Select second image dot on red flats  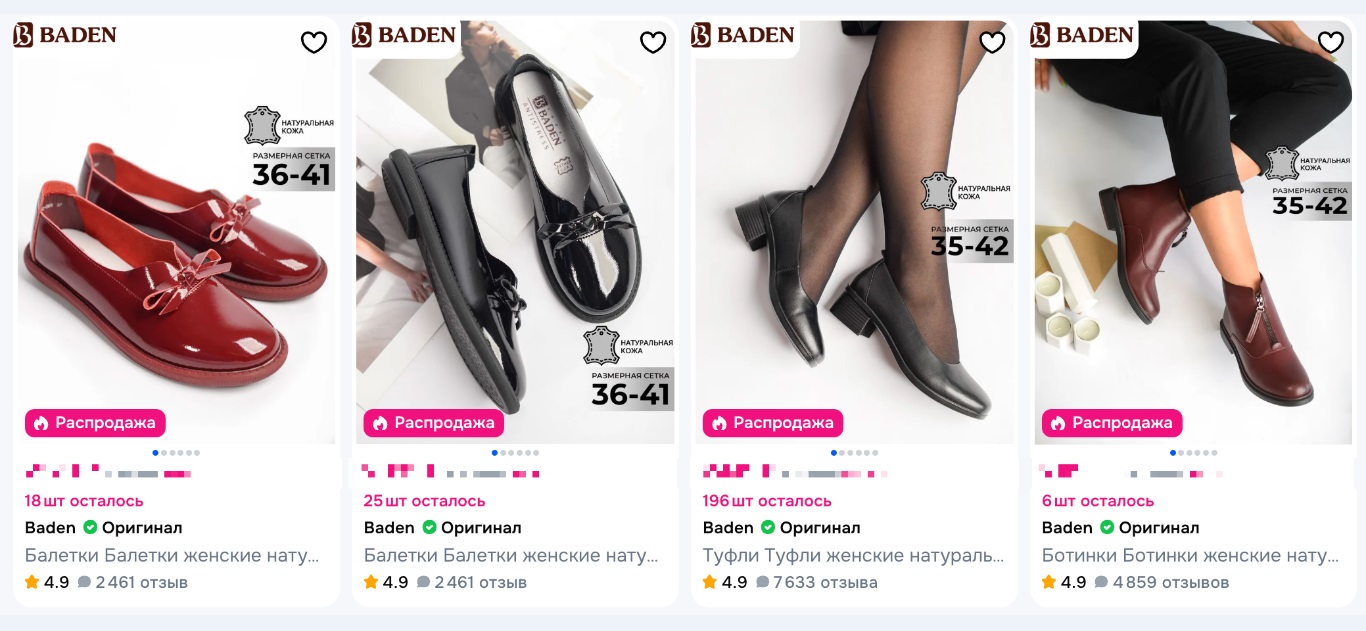tap(164, 453)
